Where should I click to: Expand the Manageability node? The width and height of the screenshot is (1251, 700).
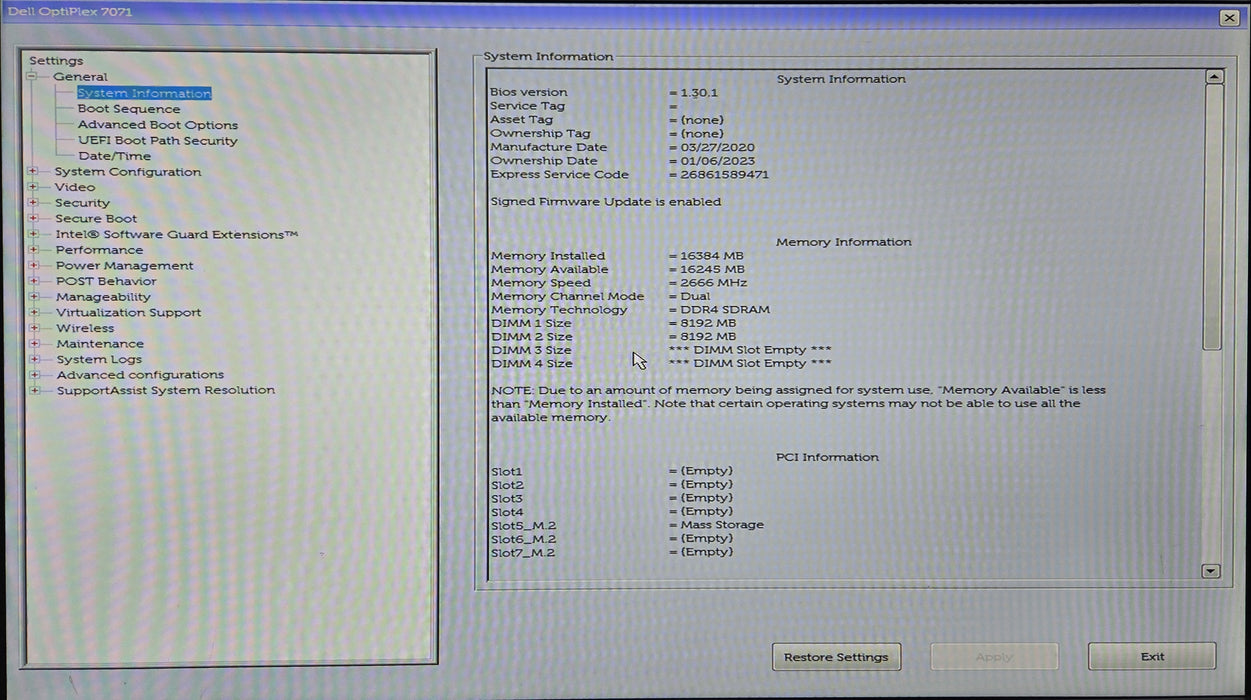(33, 297)
